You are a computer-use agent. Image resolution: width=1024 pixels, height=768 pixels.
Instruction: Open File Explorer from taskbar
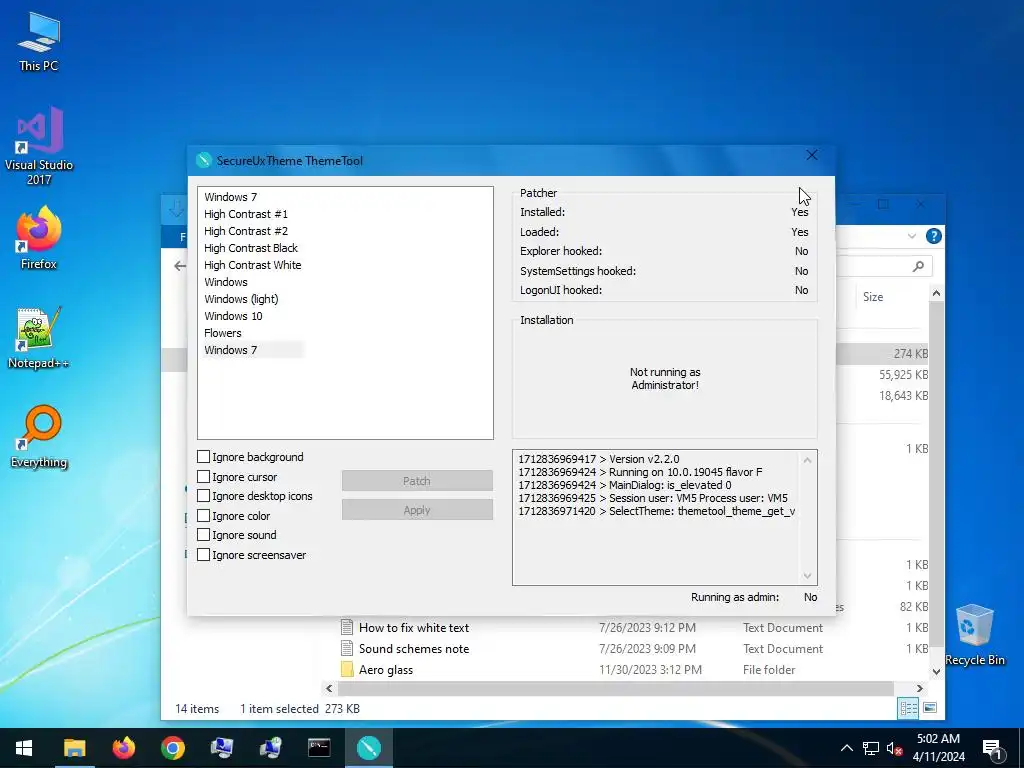click(x=74, y=748)
